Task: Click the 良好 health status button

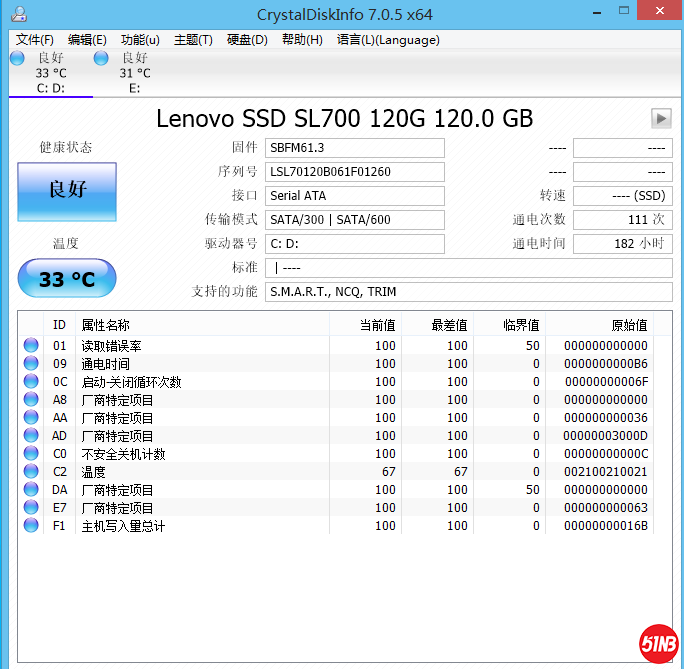Action: pos(67,191)
